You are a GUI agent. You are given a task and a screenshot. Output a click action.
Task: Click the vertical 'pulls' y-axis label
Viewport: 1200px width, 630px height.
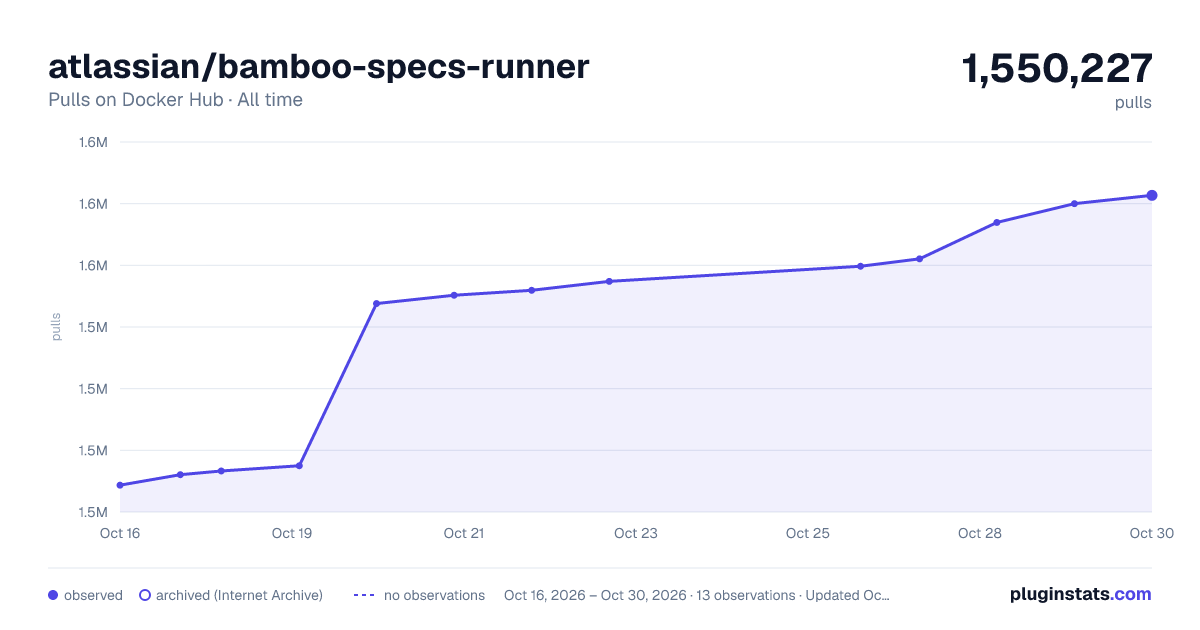point(56,327)
